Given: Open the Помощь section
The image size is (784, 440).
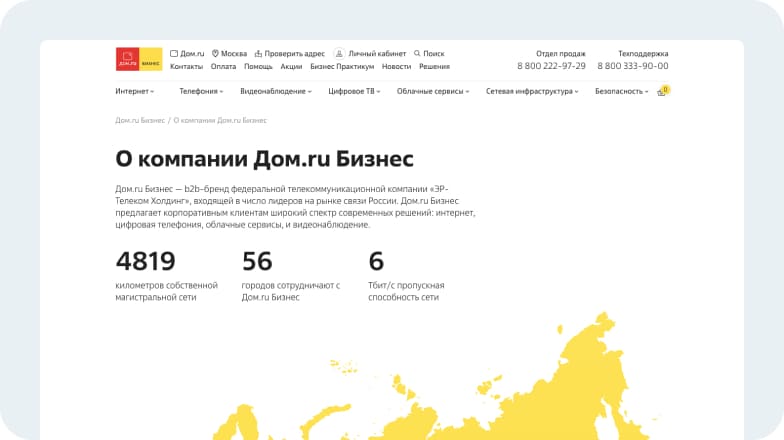Looking at the screenshot, I should (258, 66).
